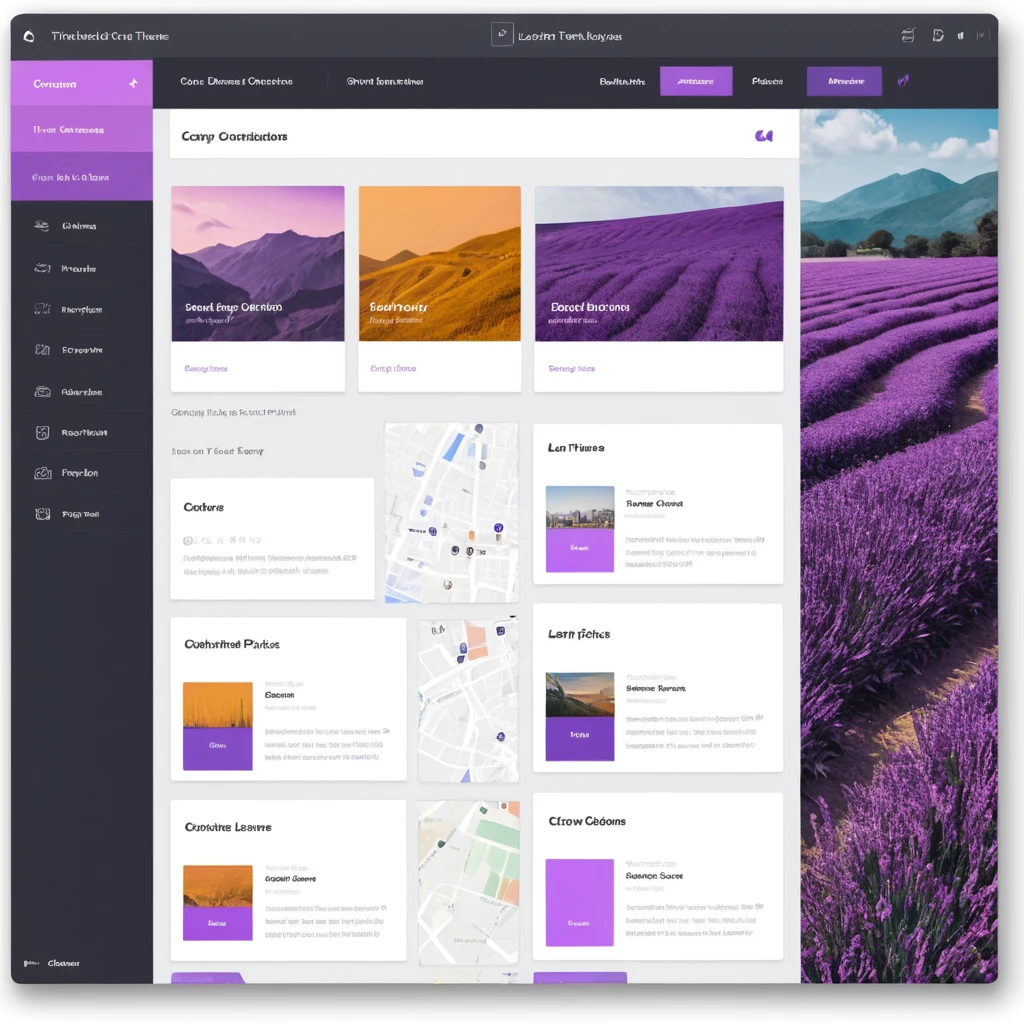1024x1024 pixels.
Task: Click the app logo icon in the title bar
Action: [29, 36]
